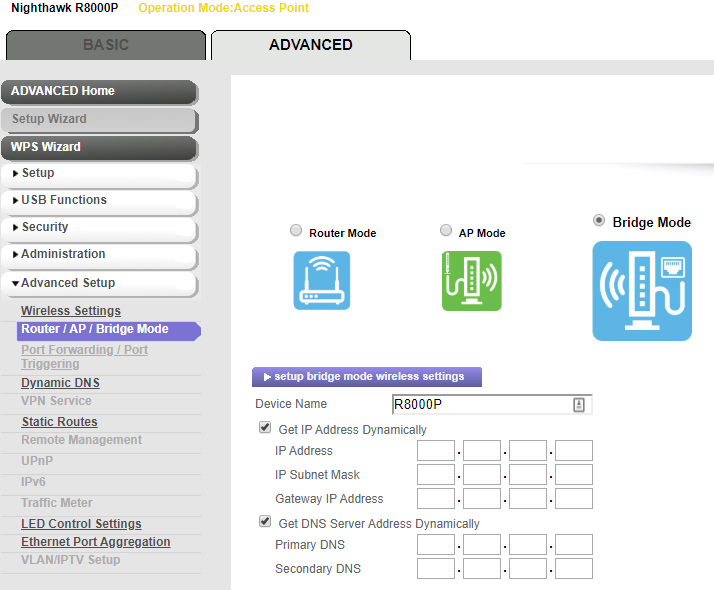The width and height of the screenshot is (714, 590).
Task: Click VPN Service menu entry
Action: tap(56, 401)
